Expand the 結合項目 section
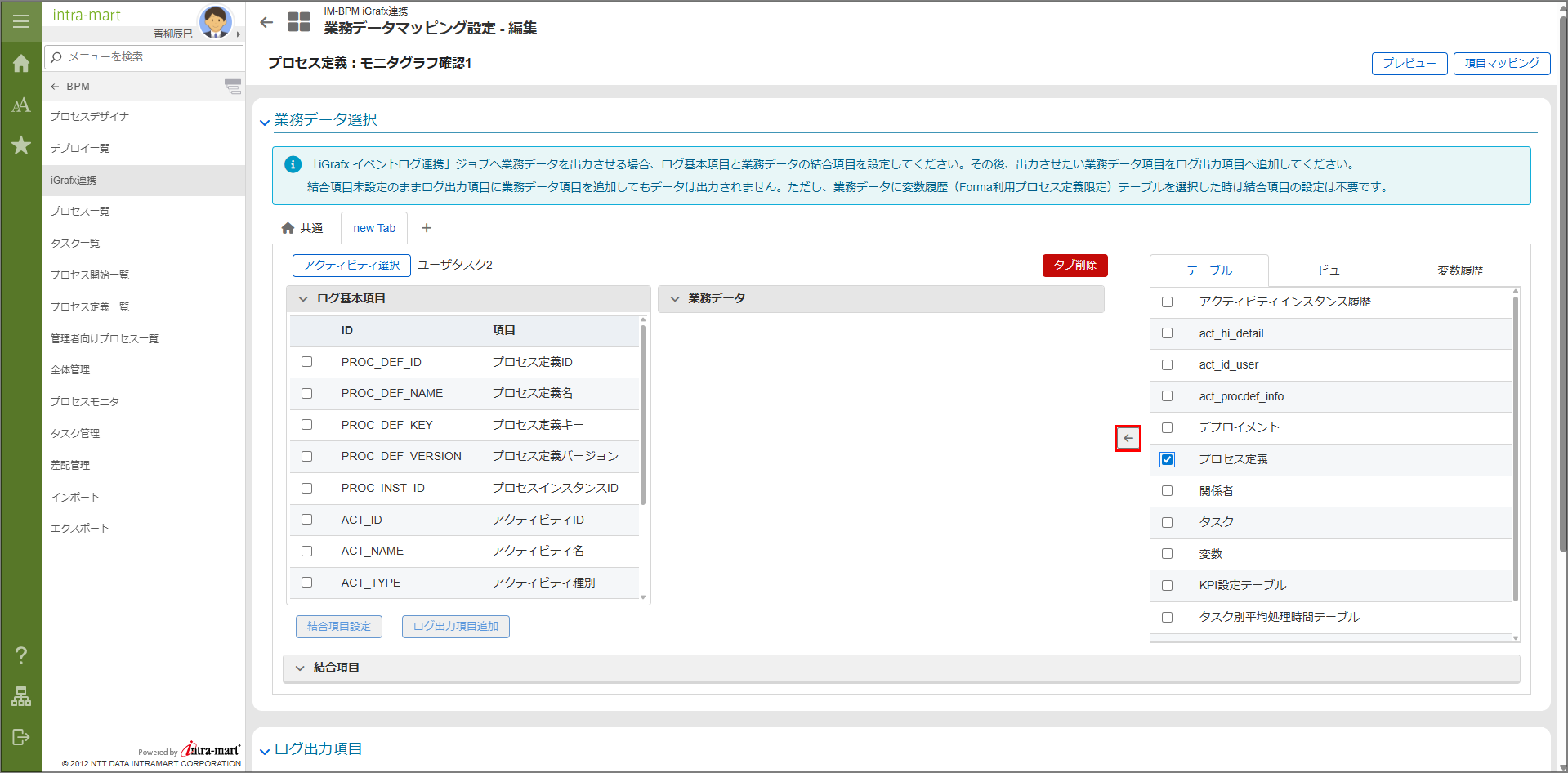The image size is (1568, 773). coord(300,668)
